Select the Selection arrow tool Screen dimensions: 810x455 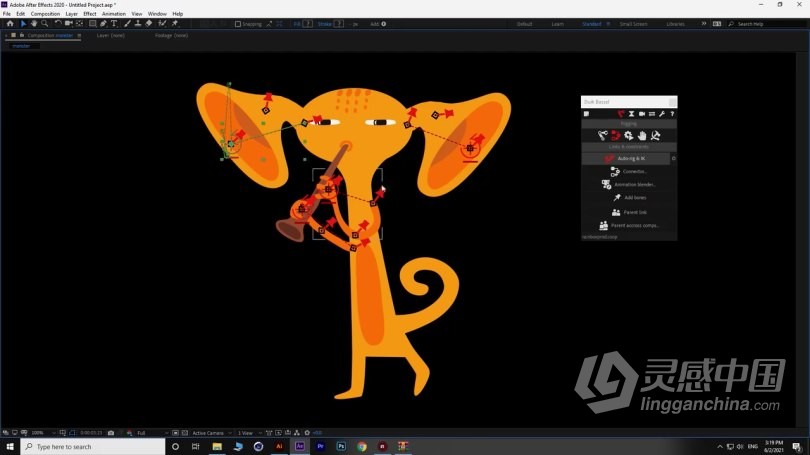(x=23, y=24)
